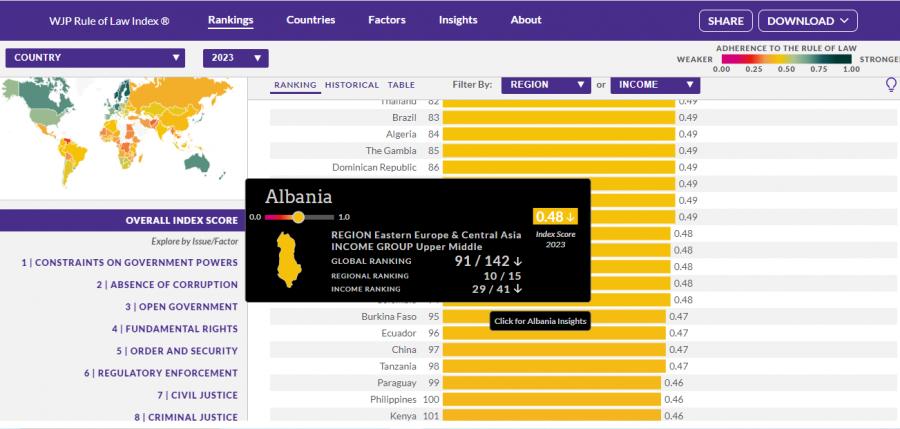Open the About nav item

[x=526, y=20]
